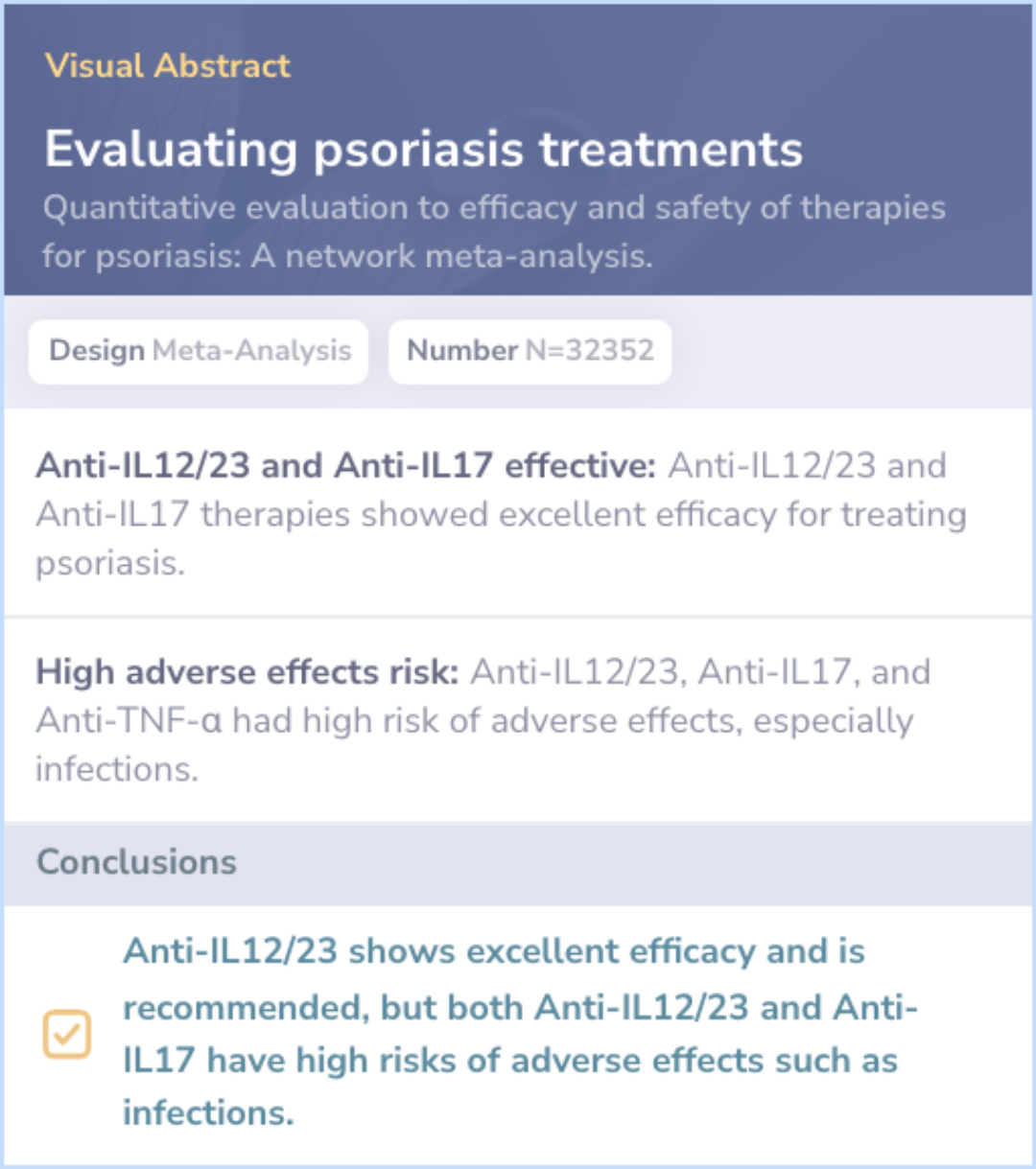Image resolution: width=1036 pixels, height=1169 pixels.
Task: Click the Visual Abstract label
Action: point(167,65)
